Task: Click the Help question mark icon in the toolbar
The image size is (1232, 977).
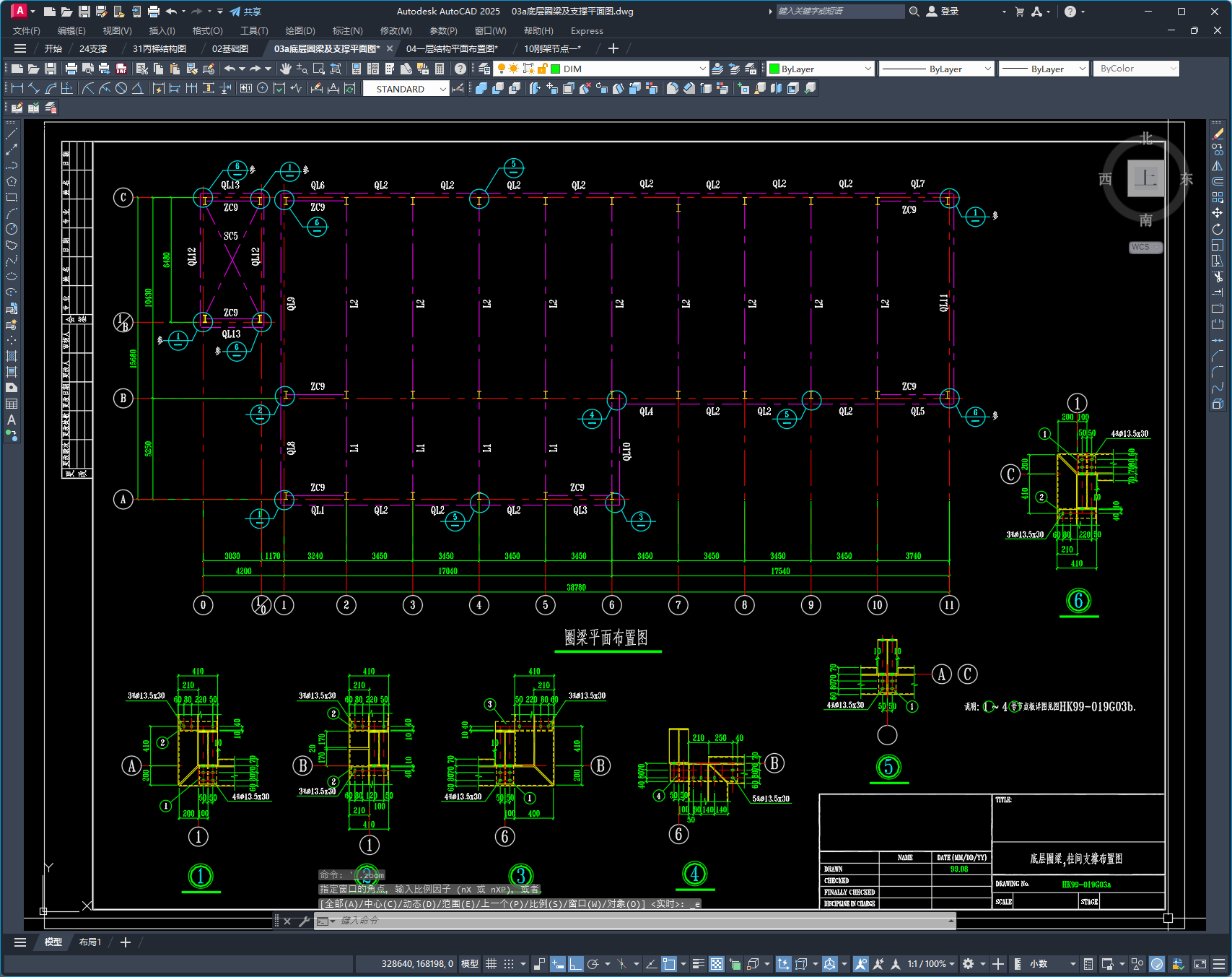Action: pyautogui.click(x=460, y=69)
